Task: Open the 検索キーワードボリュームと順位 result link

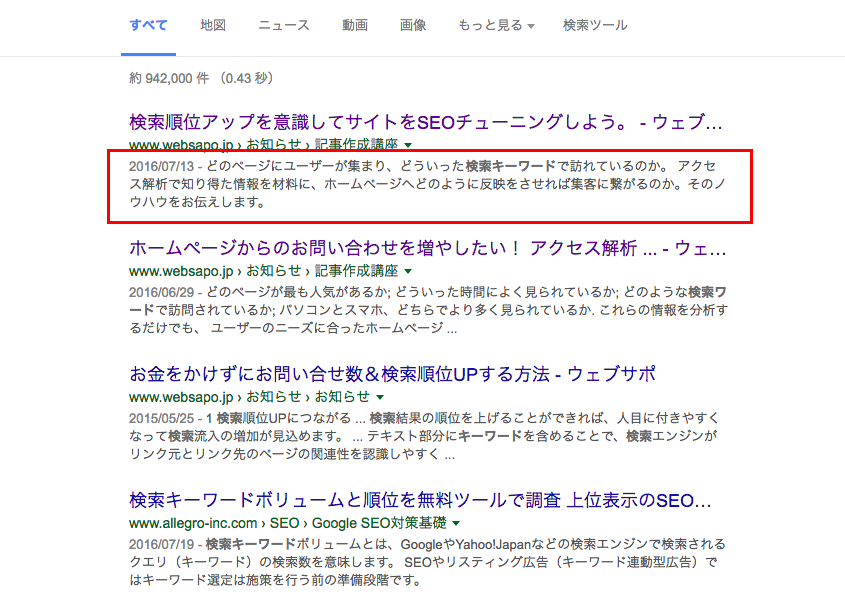Action: [420, 499]
